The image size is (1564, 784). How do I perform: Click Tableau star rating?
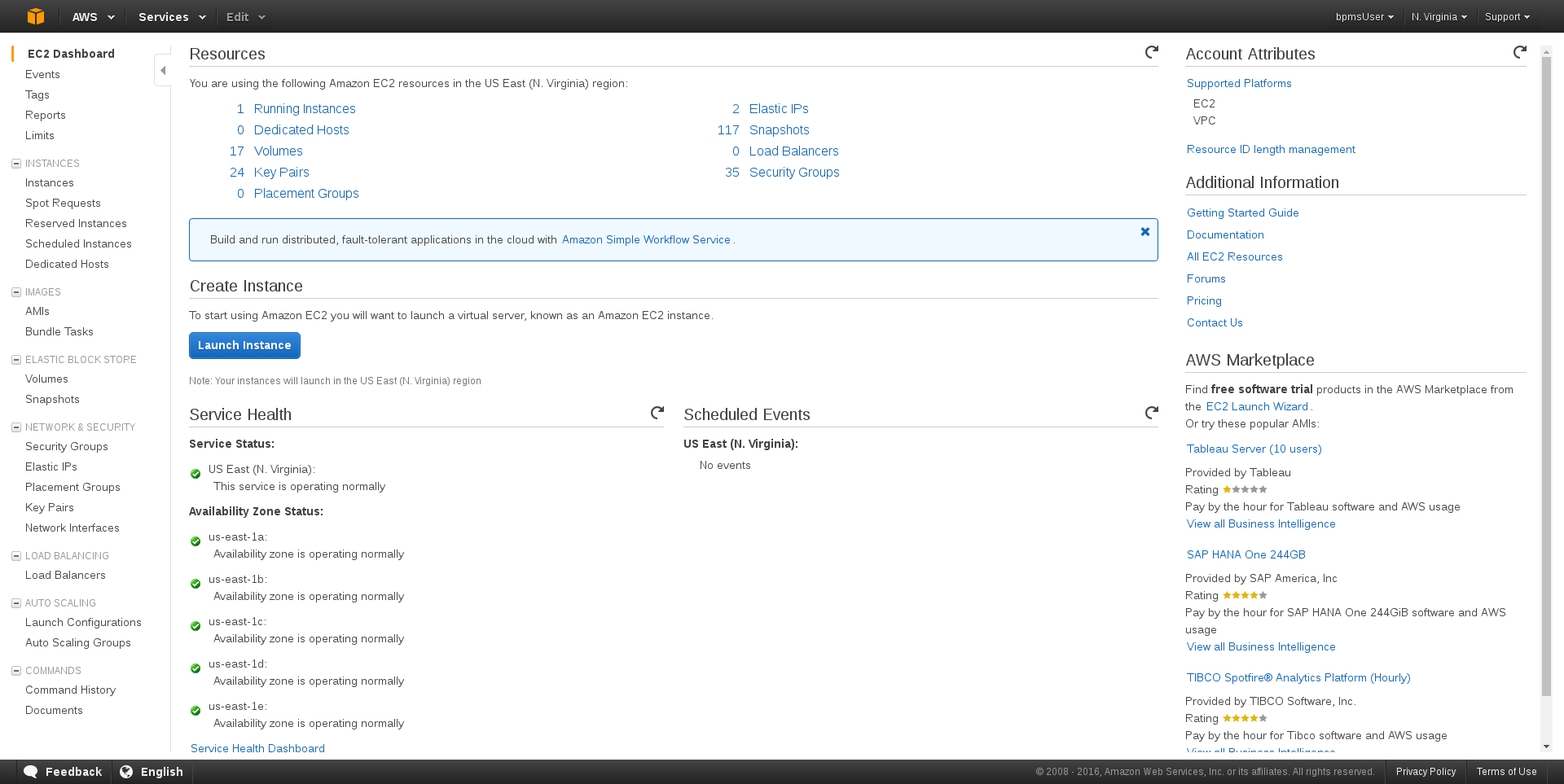coord(1245,489)
